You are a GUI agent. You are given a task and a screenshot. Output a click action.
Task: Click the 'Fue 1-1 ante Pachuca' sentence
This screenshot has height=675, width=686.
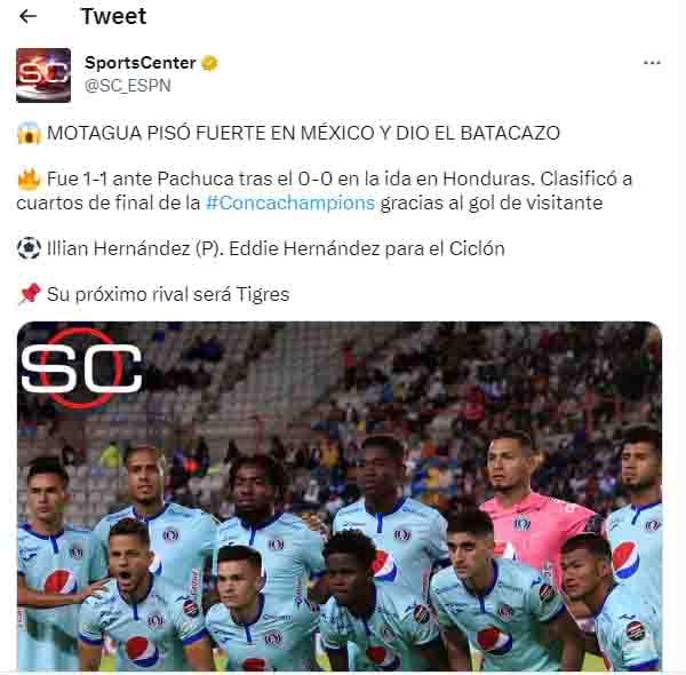coord(324,191)
